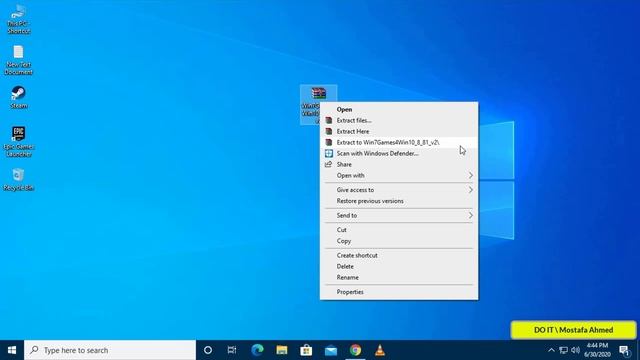Select Epic Games Launcher desktop icon

point(18,141)
